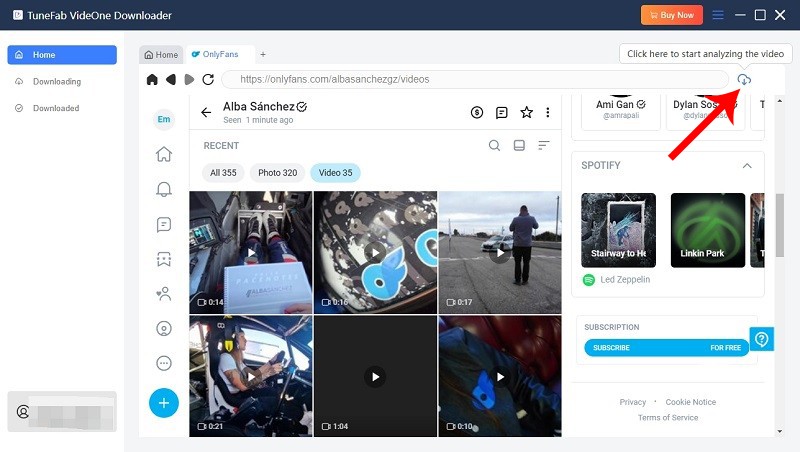Open the Cookie Notice link
Screen dimensions: 800x452
(x=690, y=402)
